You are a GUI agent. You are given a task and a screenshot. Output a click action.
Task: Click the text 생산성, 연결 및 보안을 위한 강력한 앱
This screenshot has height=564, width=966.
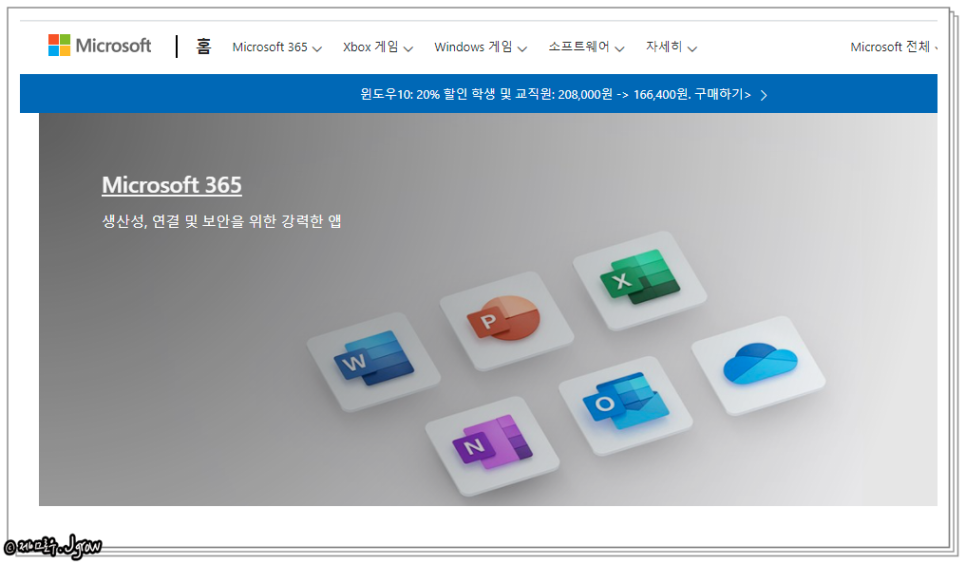[x=222, y=221]
